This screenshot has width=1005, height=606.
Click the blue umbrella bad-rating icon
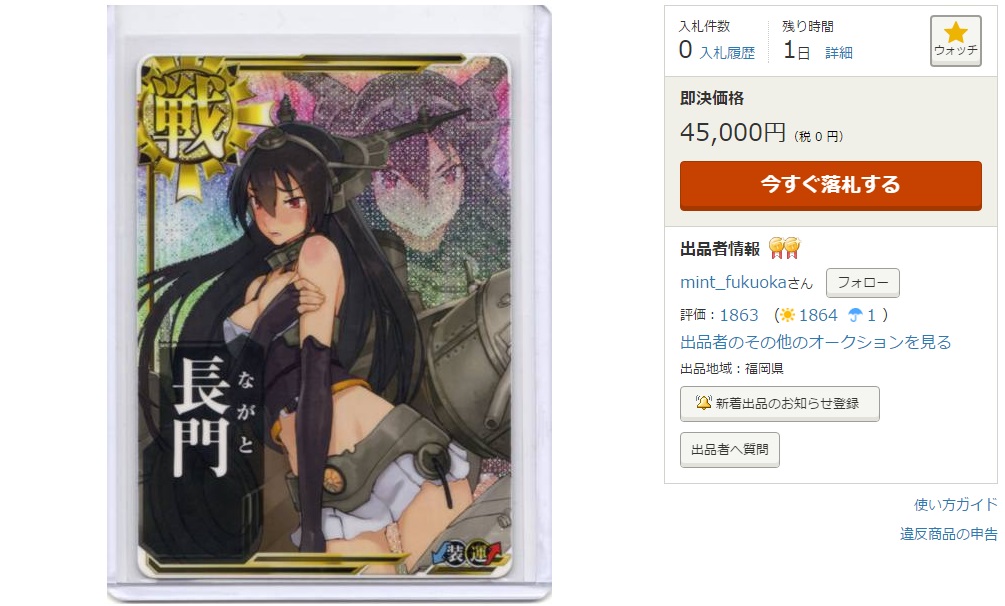pyautogui.click(x=855, y=315)
